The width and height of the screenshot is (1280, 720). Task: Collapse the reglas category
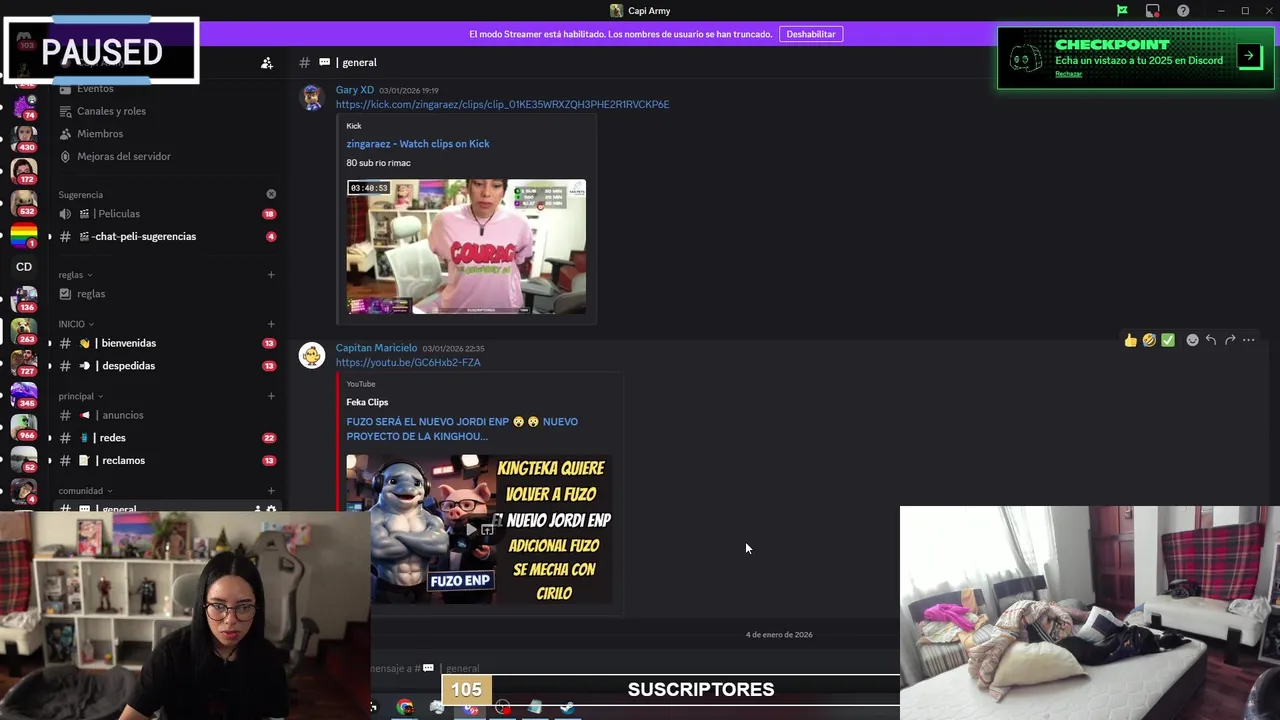click(75, 275)
